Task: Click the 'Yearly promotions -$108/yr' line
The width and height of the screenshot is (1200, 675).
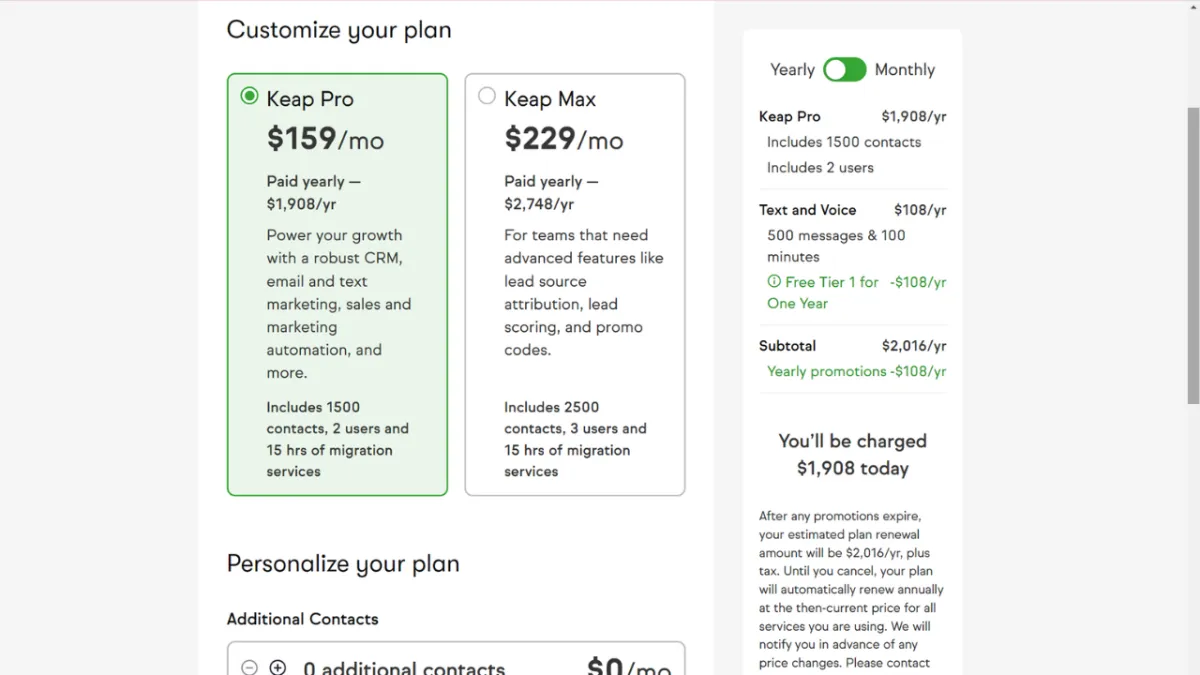Action: (856, 371)
